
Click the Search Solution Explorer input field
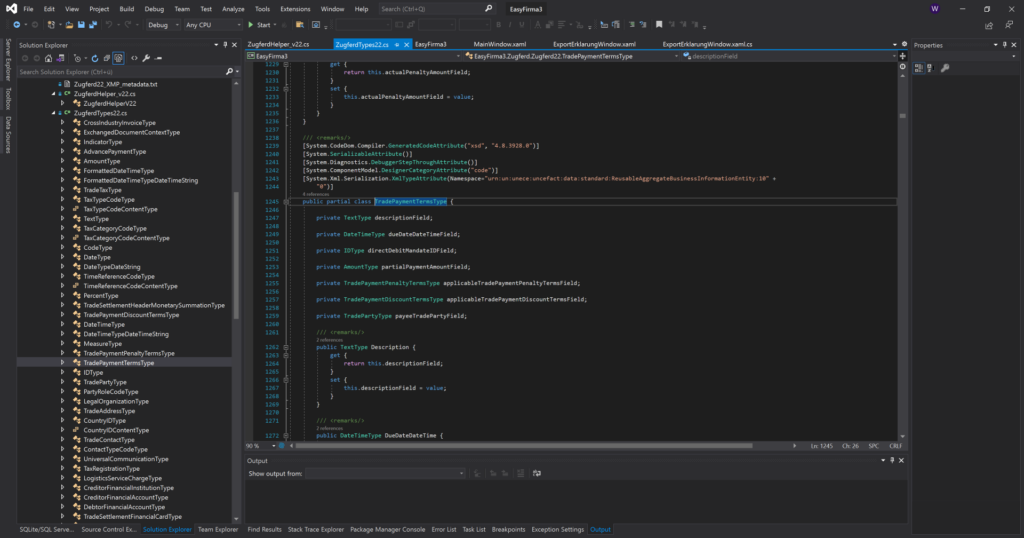pos(121,72)
